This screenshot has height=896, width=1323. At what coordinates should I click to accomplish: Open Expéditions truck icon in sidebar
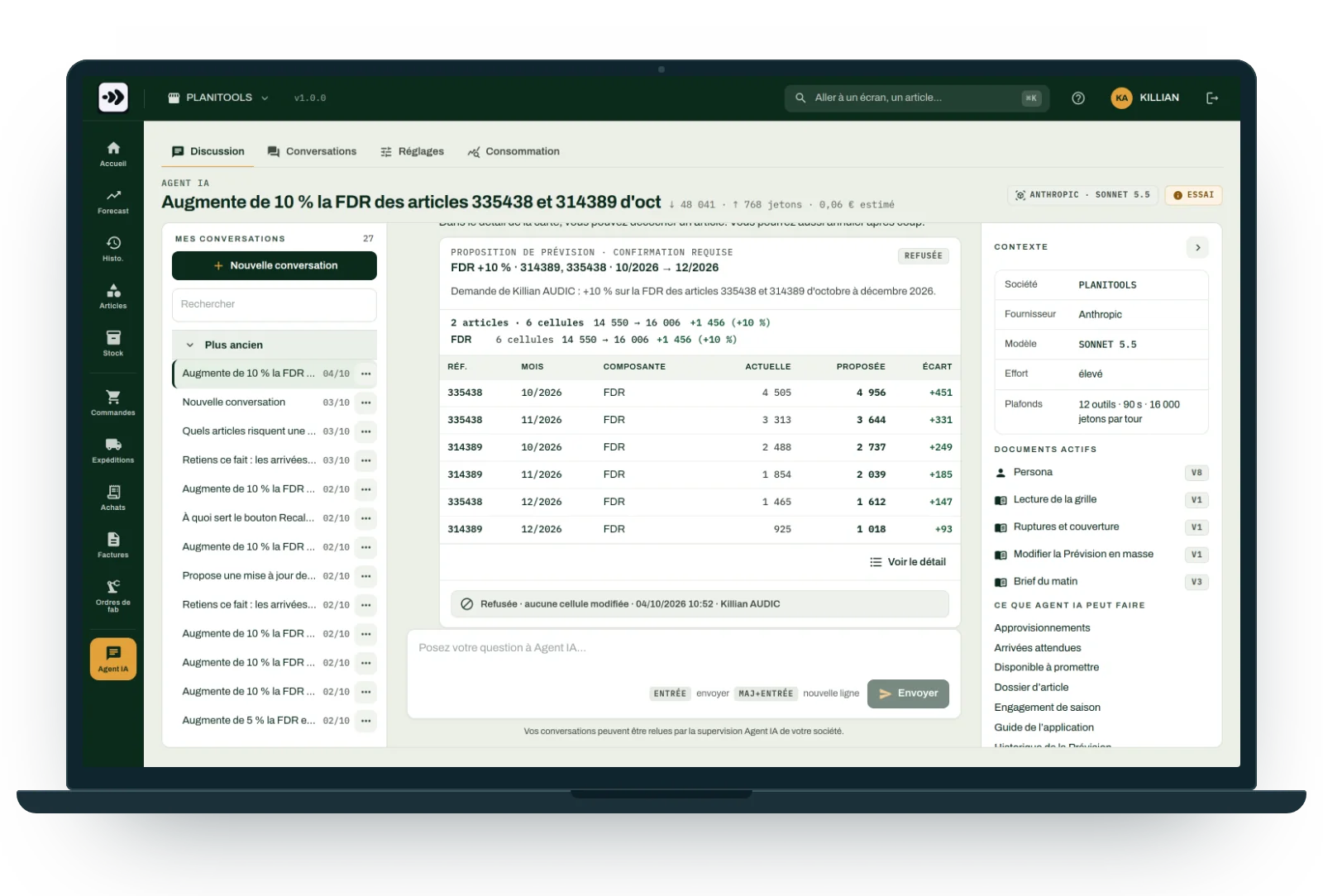tap(113, 450)
